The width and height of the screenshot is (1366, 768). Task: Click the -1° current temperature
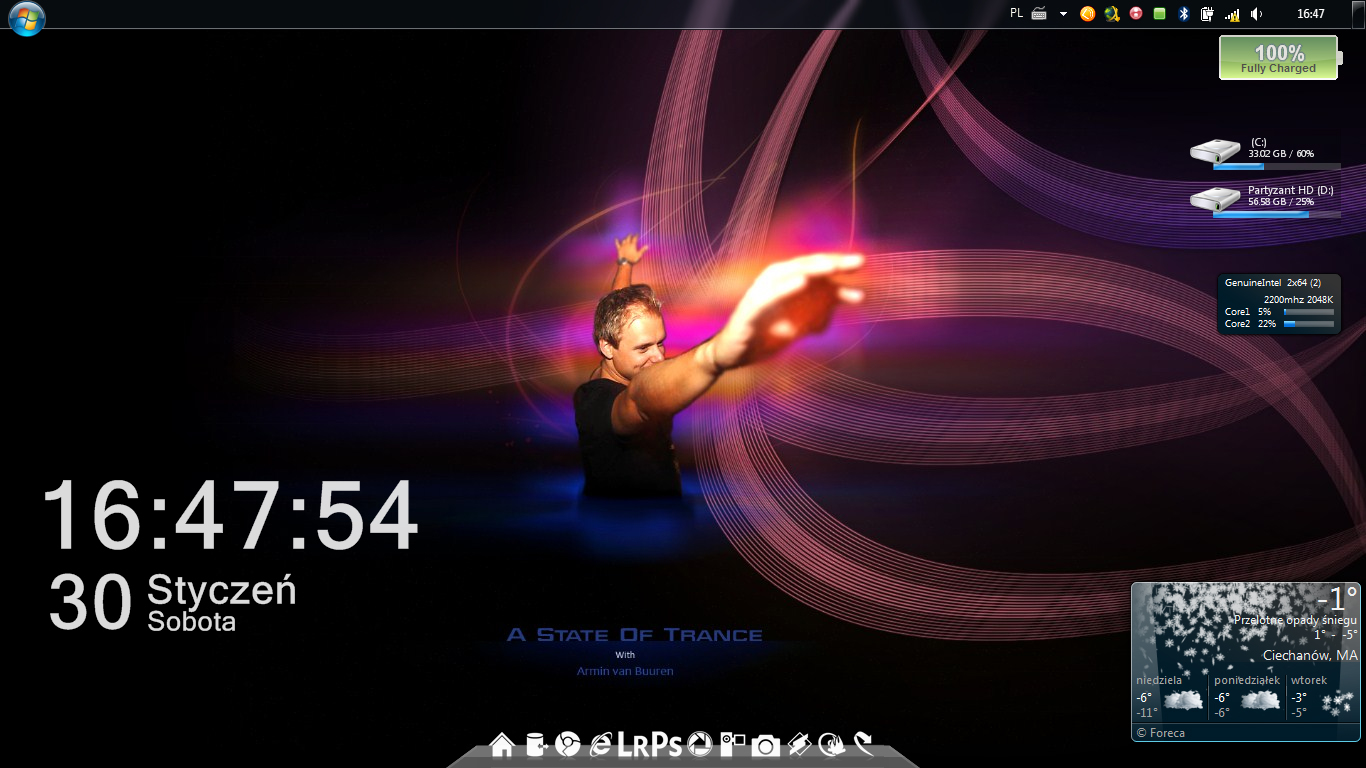pyautogui.click(x=1337, y=599)
